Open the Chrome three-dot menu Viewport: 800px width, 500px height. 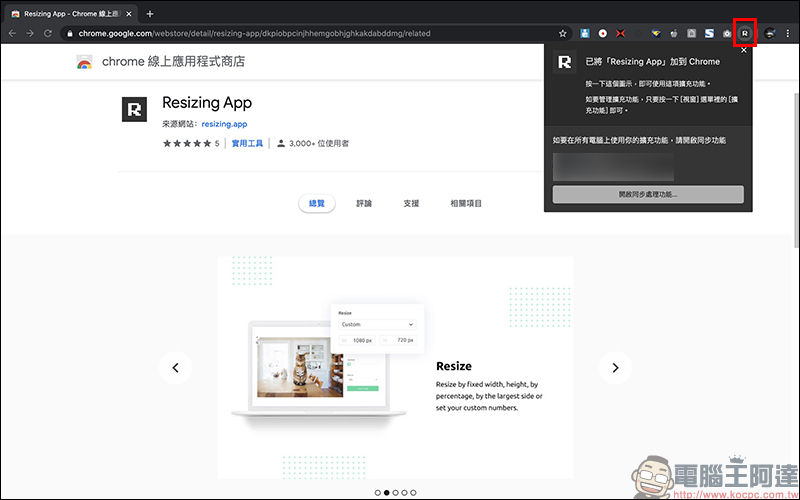coord(788,33)
